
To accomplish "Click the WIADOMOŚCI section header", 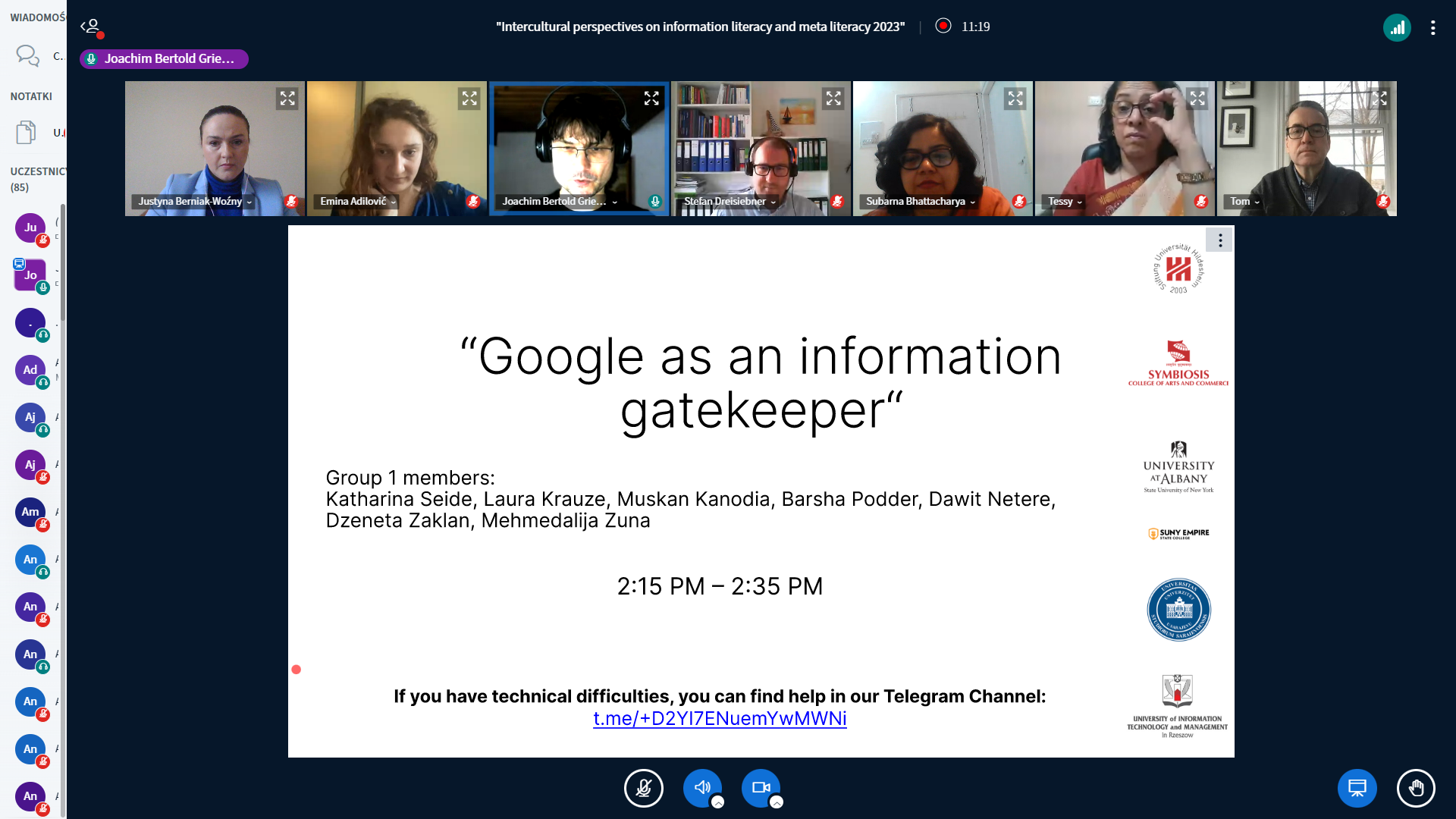I will 38,17.
